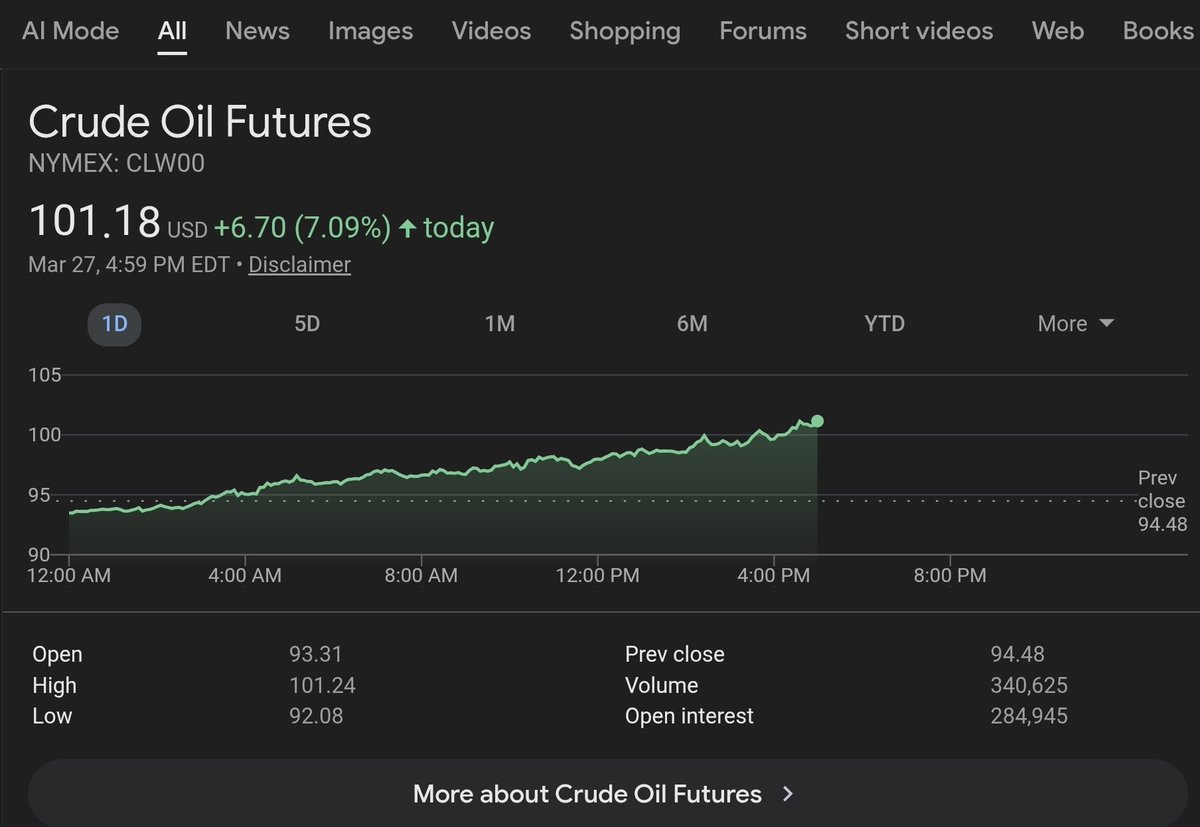Switch to the Images tab
The width and height of the screenshot is (1200, 827).
point(370,31)
